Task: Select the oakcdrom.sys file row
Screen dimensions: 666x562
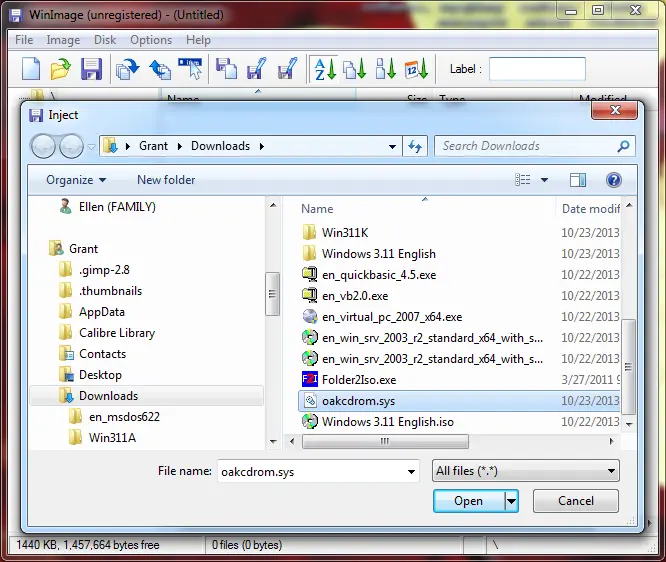Action: pos(459,401)
